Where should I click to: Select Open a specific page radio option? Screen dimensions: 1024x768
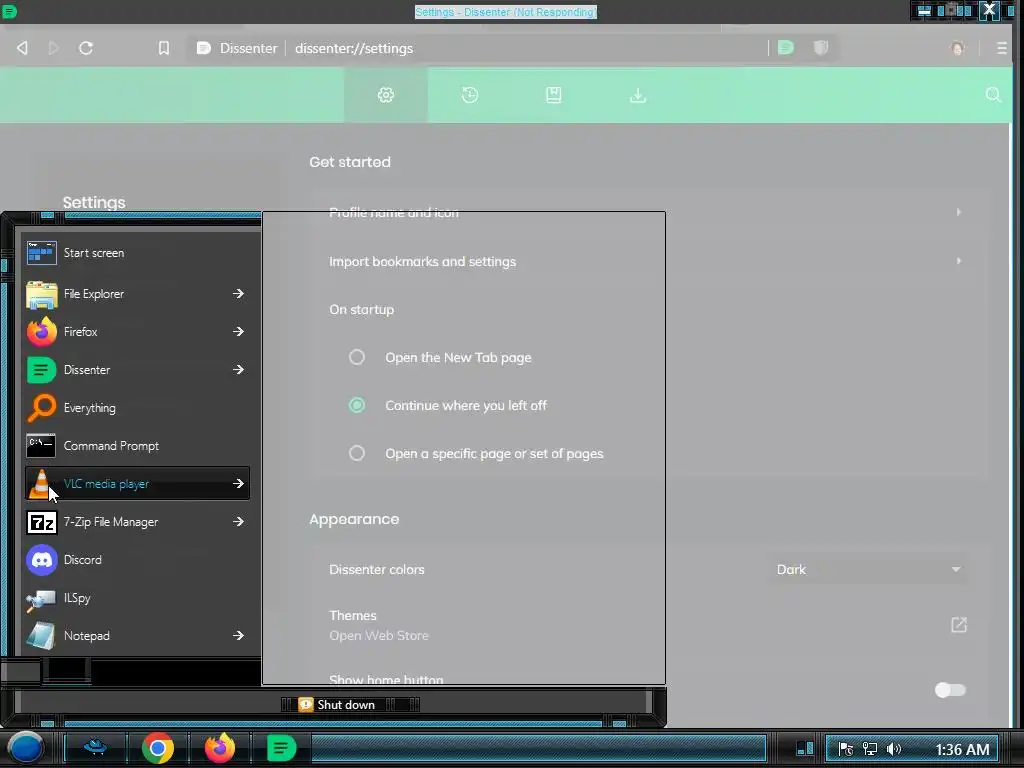[357, 453]
